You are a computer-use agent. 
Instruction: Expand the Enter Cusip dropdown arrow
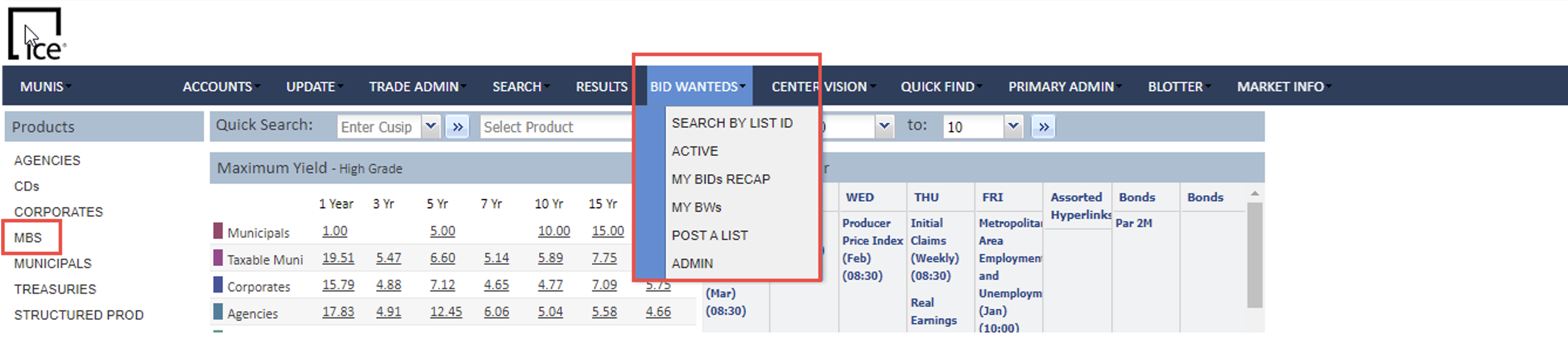pos(430,127)
